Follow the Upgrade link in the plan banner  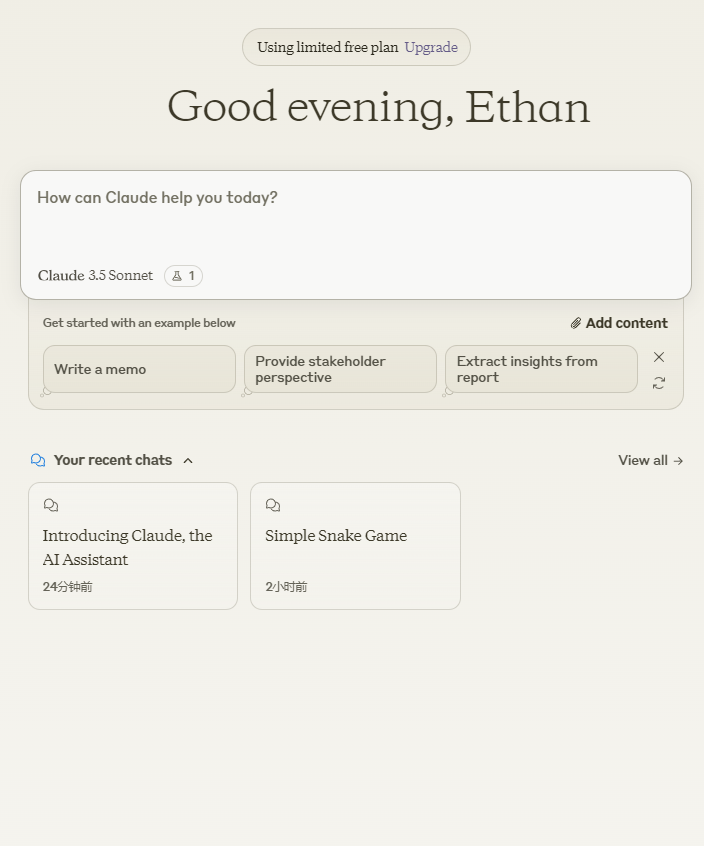click(x=431, y=47)
